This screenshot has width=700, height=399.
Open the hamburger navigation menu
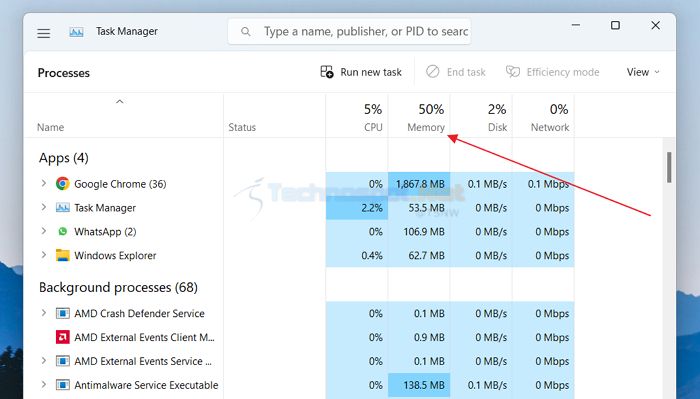click(43, 33)
